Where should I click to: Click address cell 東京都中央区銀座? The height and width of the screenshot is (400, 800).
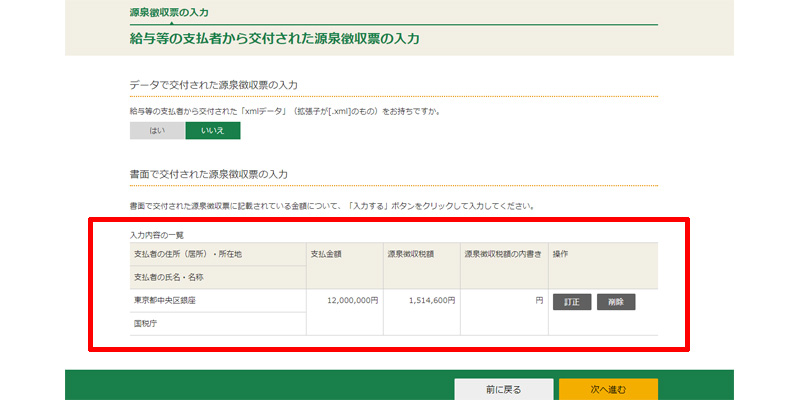point(218,301)
